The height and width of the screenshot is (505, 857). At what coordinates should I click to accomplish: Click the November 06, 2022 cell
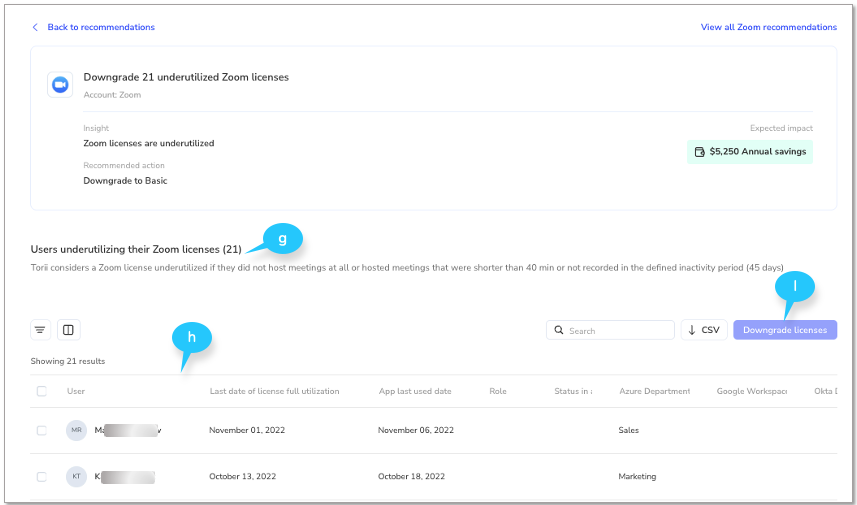pyautogui.click(x=416, y=430)
